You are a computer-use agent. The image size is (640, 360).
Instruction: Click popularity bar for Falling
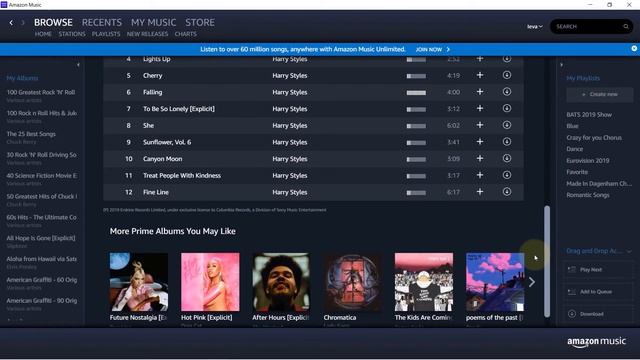coord(416,93)
